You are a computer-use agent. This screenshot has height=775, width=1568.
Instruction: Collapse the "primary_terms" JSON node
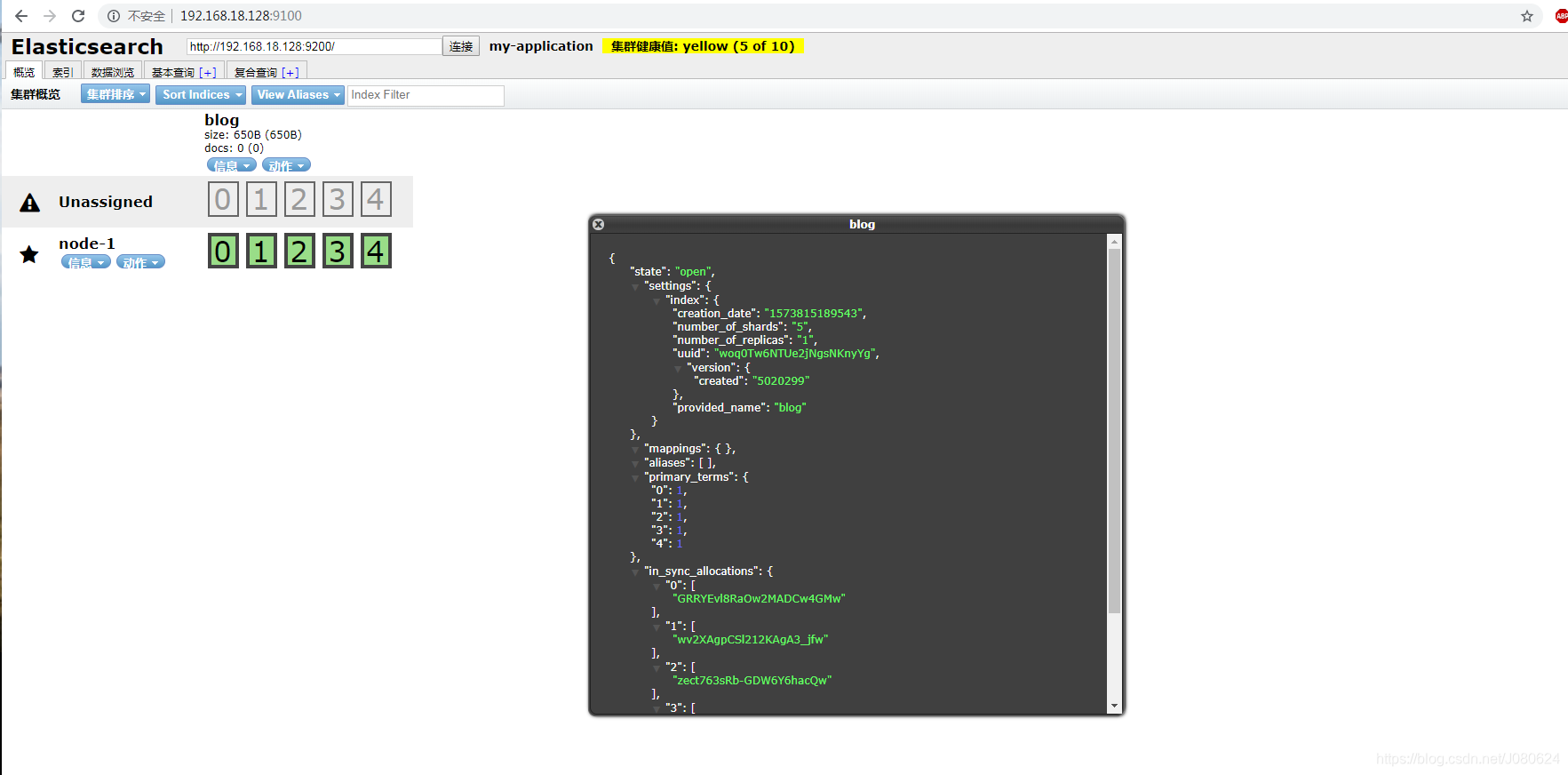(635, 478)
